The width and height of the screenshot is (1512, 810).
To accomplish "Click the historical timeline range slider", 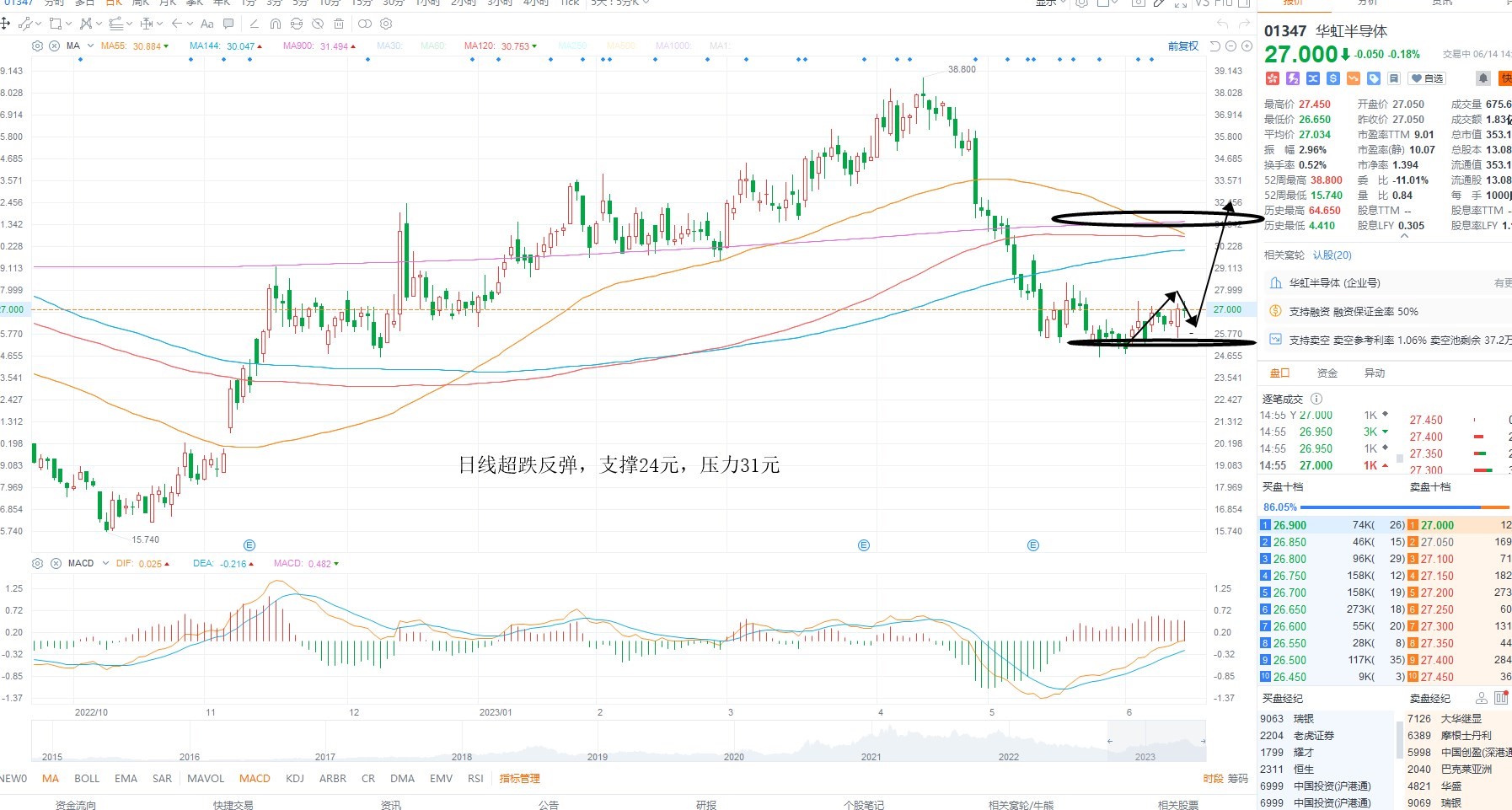I will [x=619, y=741].
